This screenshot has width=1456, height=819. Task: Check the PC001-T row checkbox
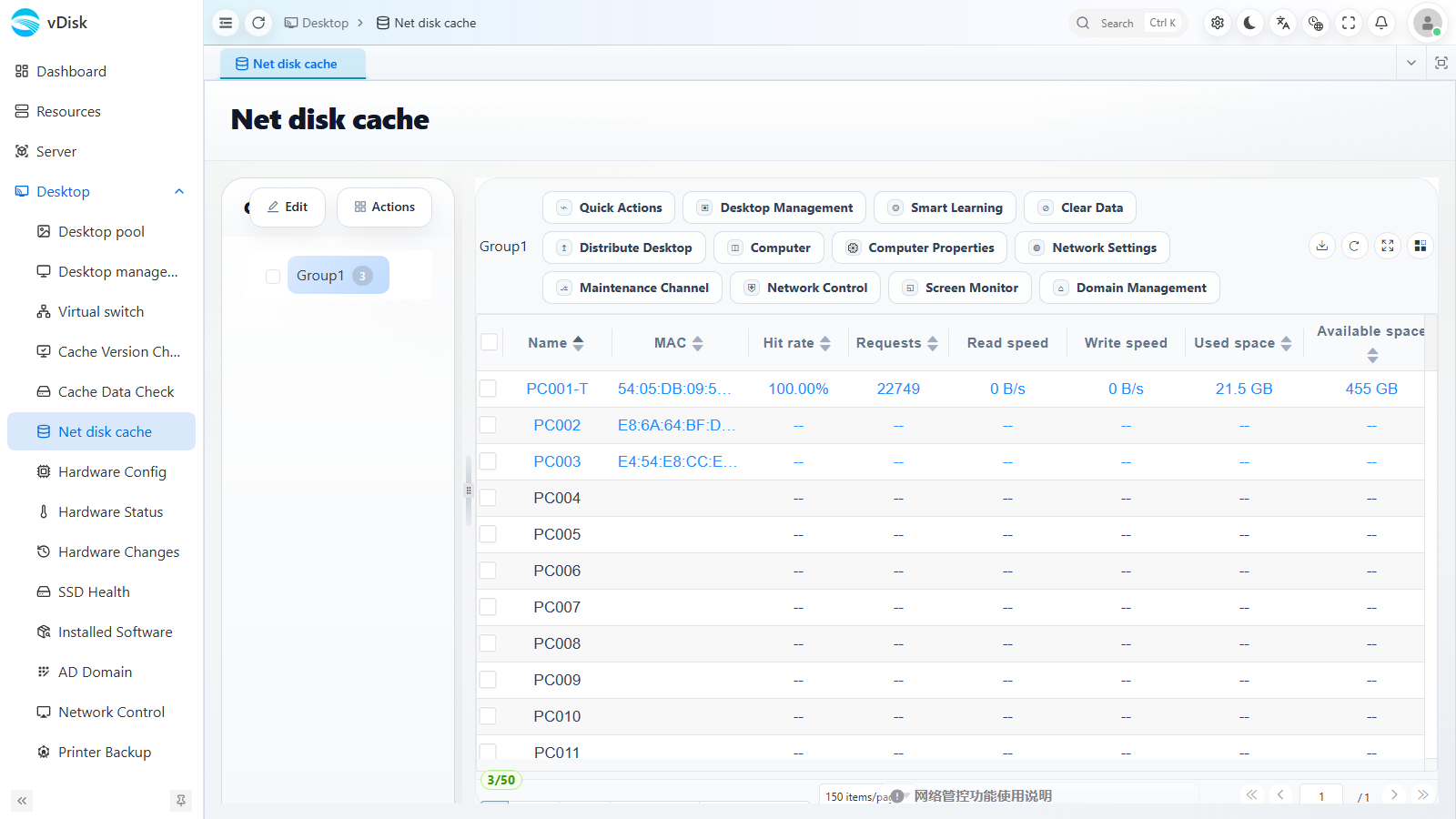tap(489, 389)
